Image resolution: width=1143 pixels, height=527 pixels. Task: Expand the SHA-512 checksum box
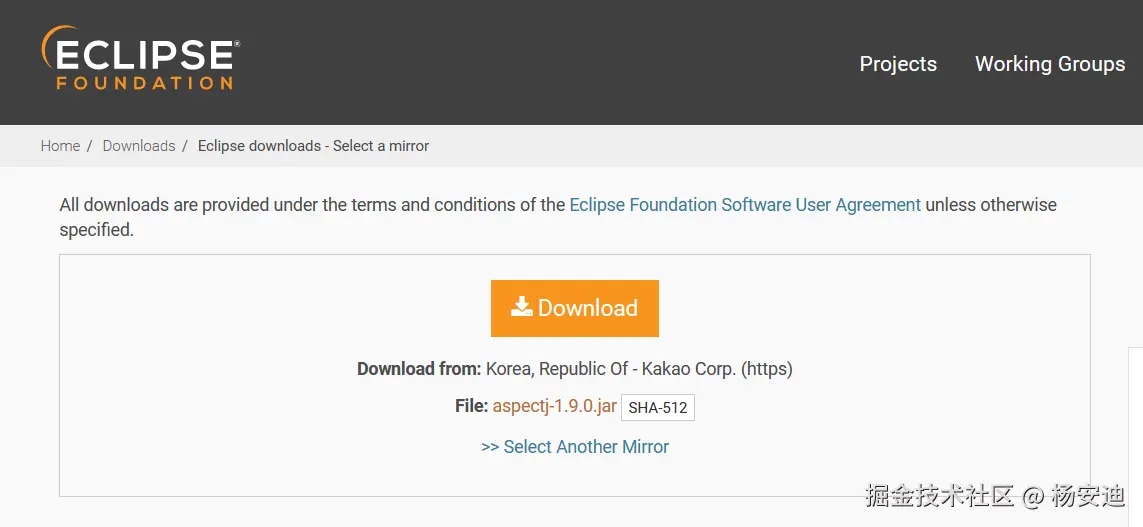point(658,407)
